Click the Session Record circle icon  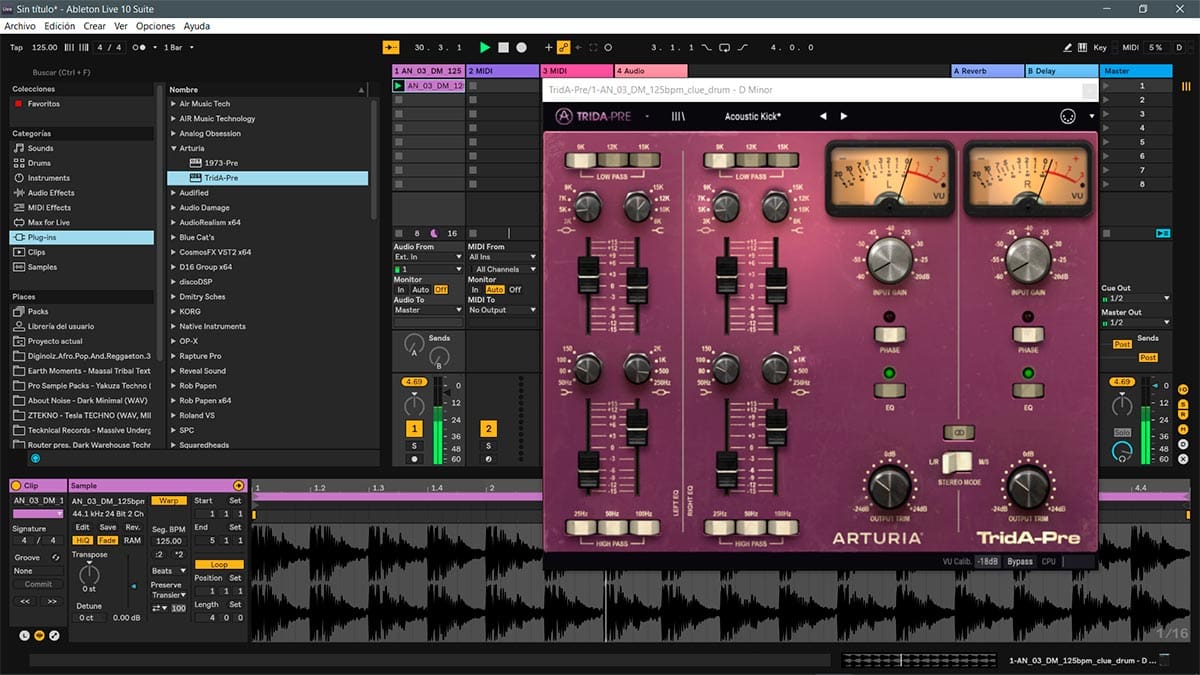pyautogui.click(x=608, y=47)
